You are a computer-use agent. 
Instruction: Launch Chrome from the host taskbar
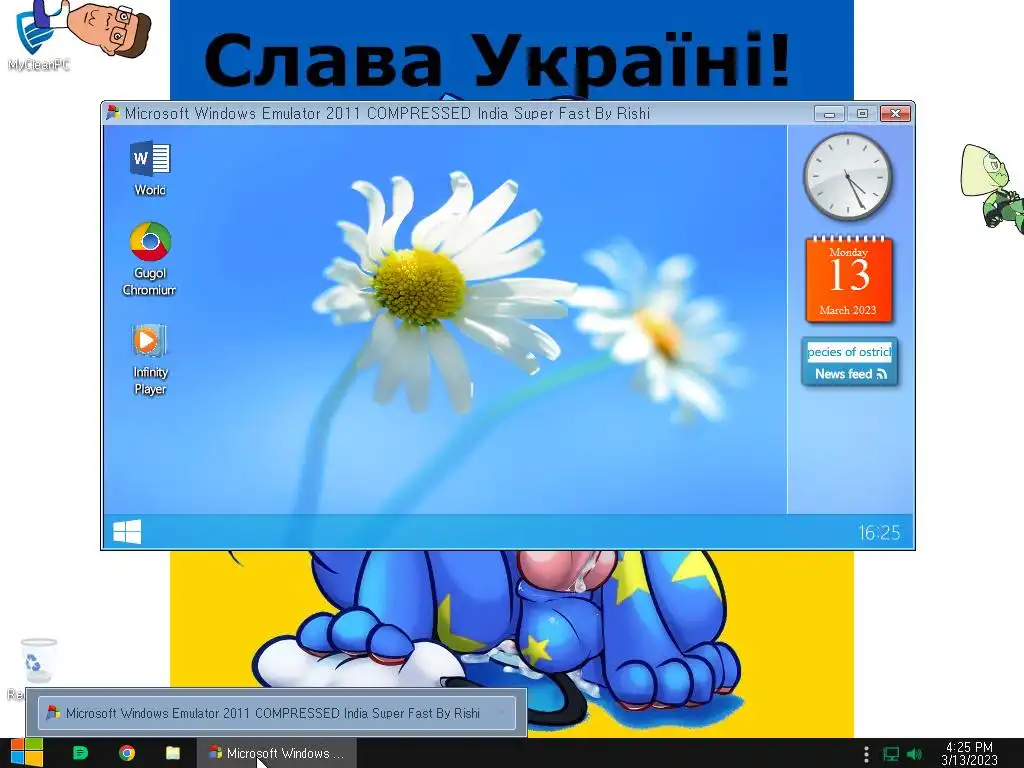(x=127, y=753)
